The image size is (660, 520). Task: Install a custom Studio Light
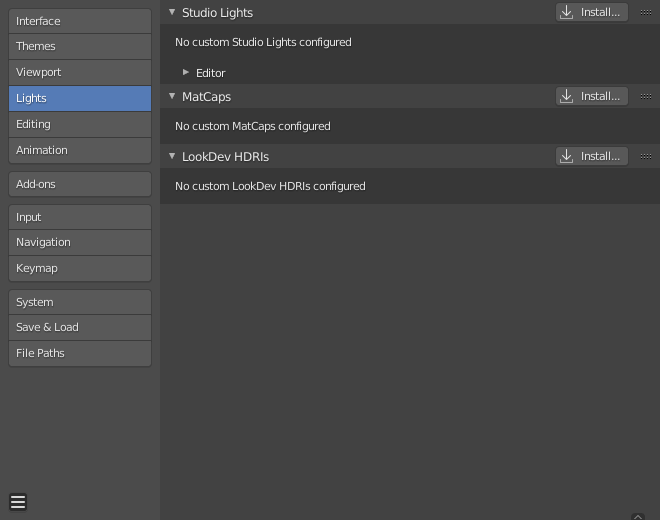(592, 12)
